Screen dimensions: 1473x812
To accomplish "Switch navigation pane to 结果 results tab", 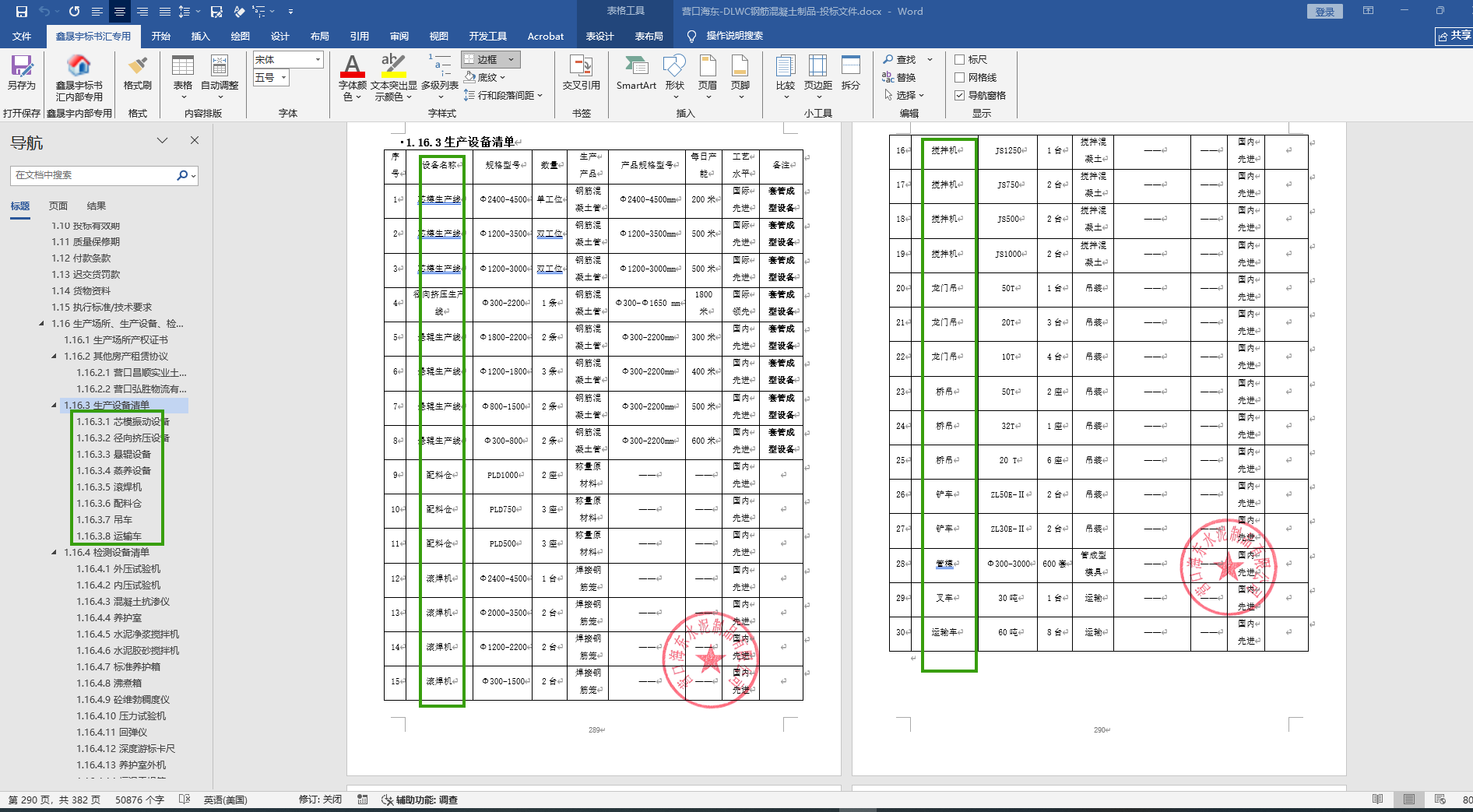I will coord(97,206).
